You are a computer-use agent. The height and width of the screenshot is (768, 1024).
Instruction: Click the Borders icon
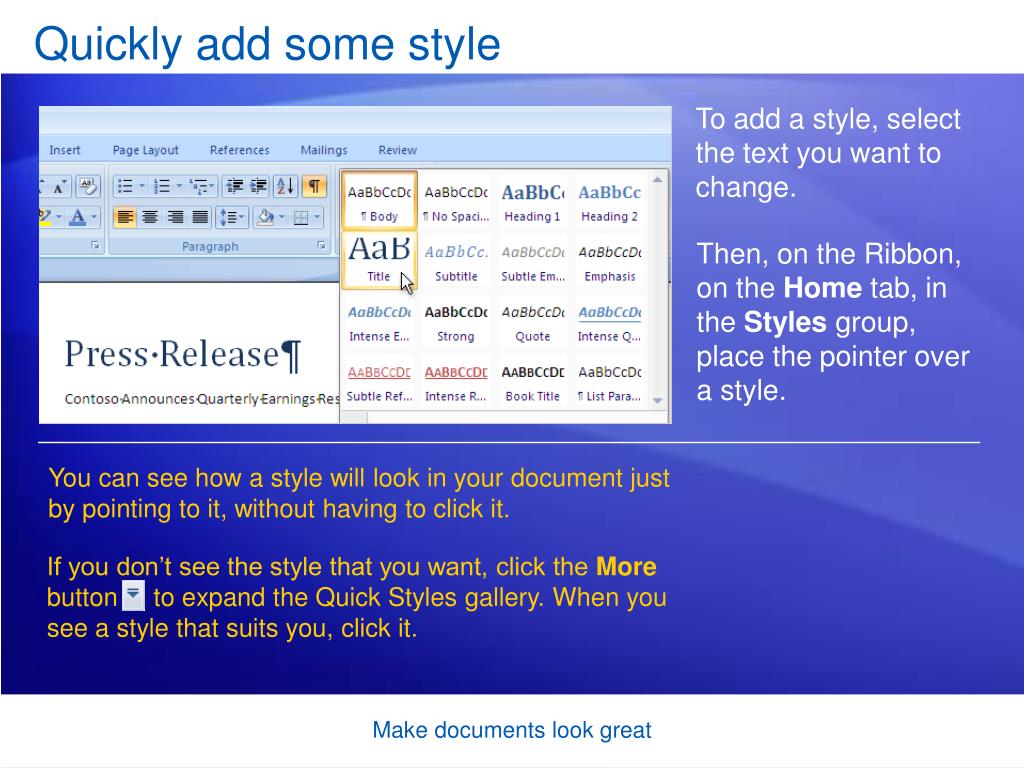tap(301, 217)
